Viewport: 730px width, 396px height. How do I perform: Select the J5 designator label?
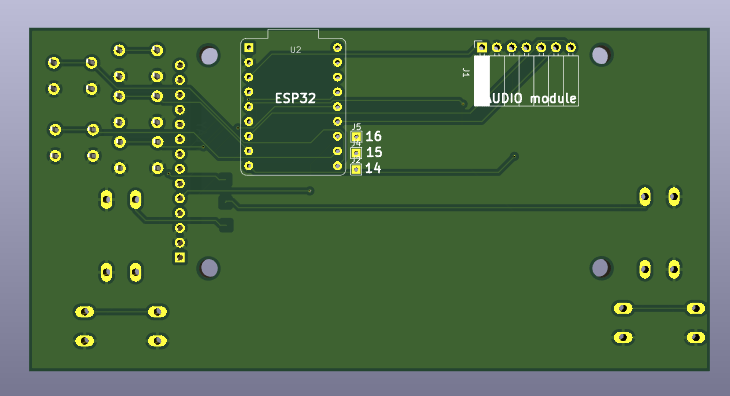point(357,127)
